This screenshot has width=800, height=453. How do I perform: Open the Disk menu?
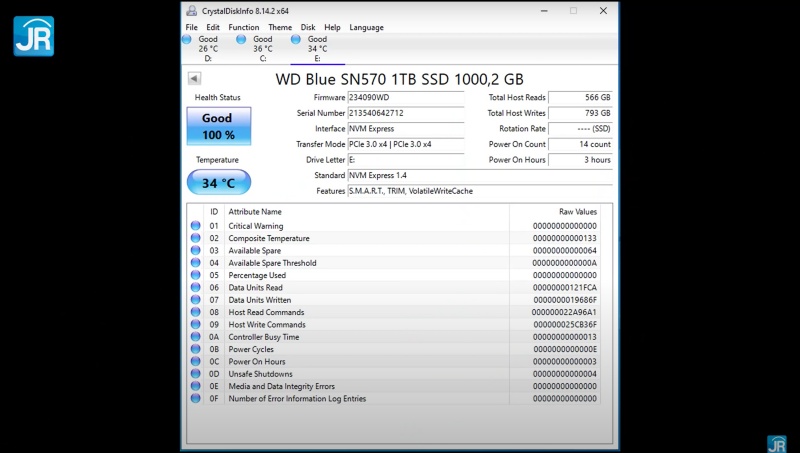(x=308, y=28)
